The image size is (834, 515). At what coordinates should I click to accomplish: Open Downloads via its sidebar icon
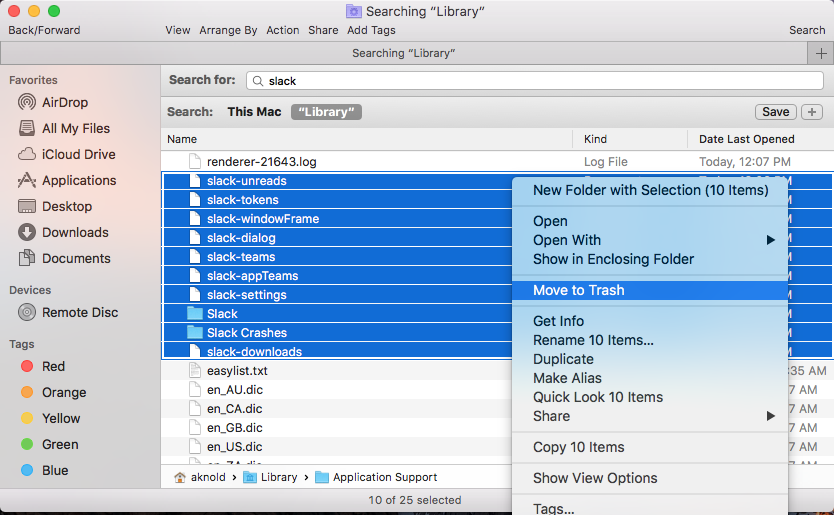pos(27,232)
